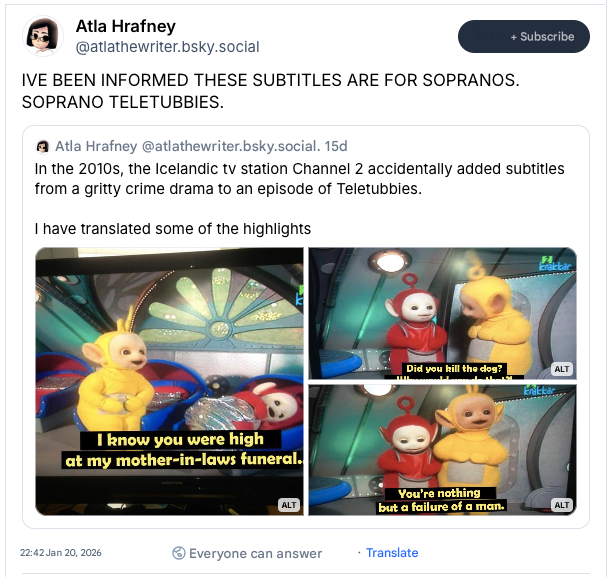The width and height of the screenshot is (613, 577).
Task: Click the Everyone can answer label
Action: pyautogui.click(x=255, y=553)
